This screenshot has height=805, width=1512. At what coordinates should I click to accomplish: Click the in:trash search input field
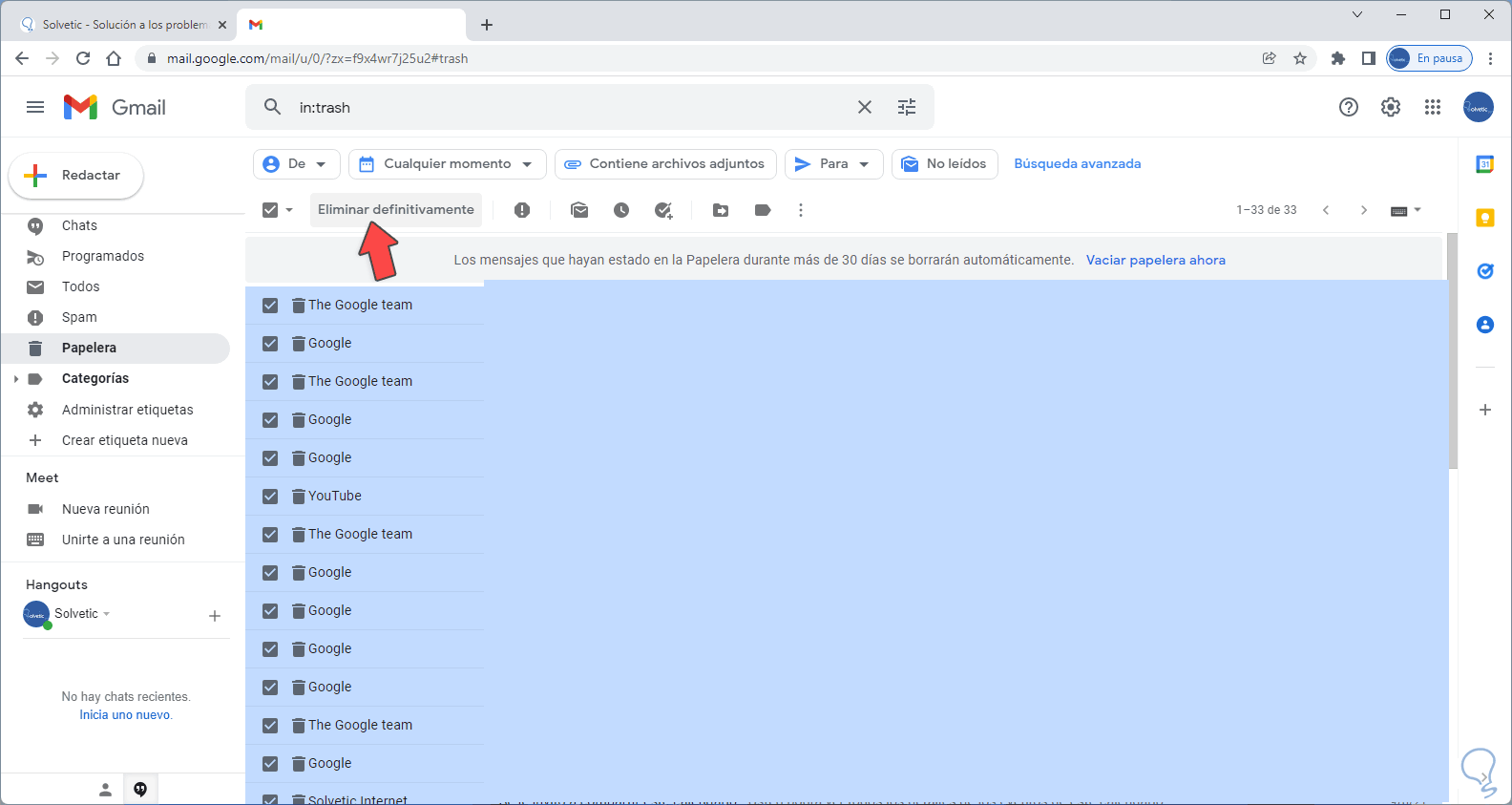coord(571,107)
